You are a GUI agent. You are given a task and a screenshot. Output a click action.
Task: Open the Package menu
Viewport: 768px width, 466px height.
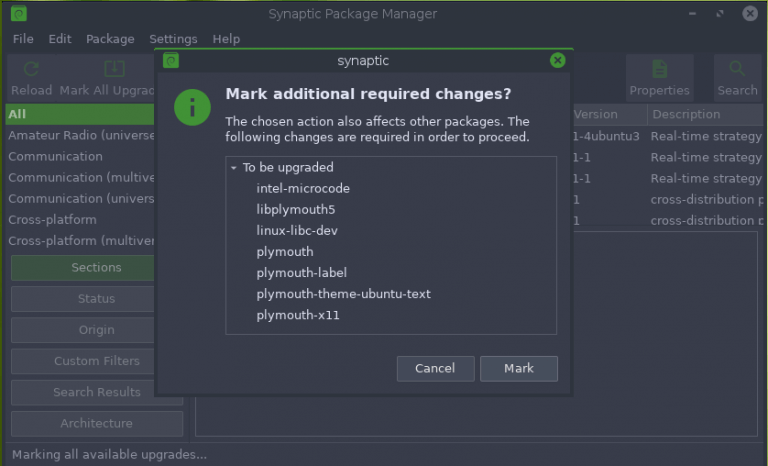pyautogui.click(x=110, y=39)
